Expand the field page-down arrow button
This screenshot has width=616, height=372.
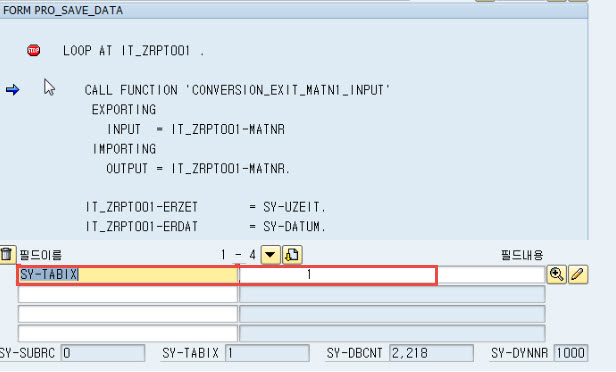point(270,255)
